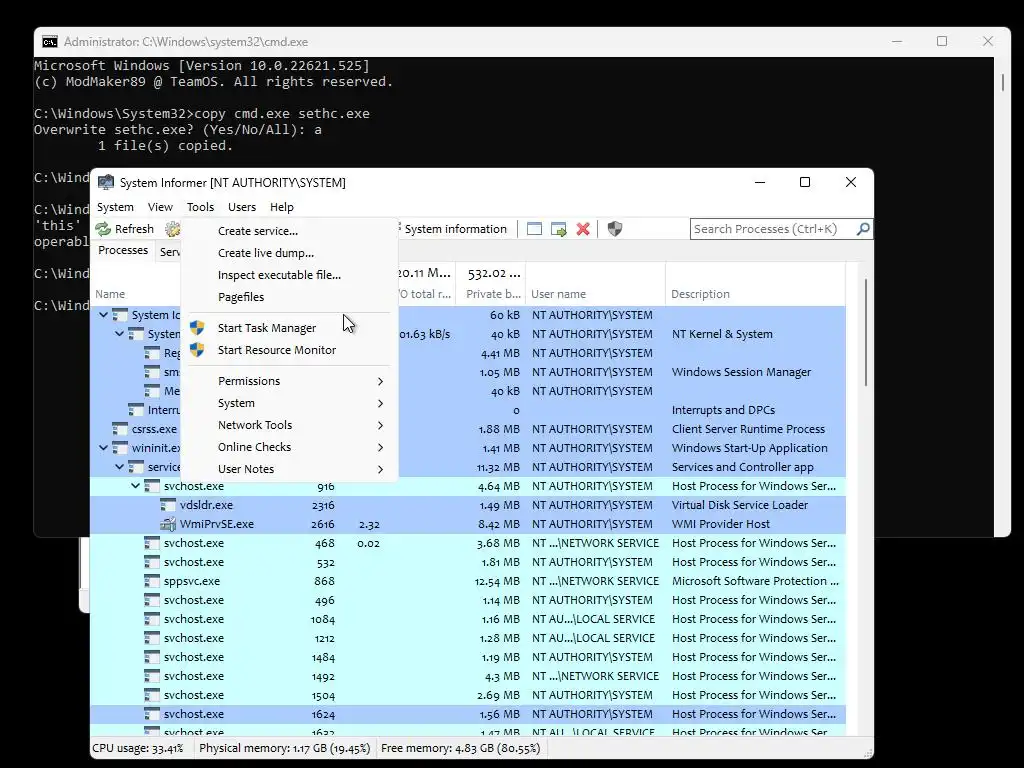This screenshot has width=1024, height=768.
Task: Focus the Search Processes input field
Action: point(773,229)
